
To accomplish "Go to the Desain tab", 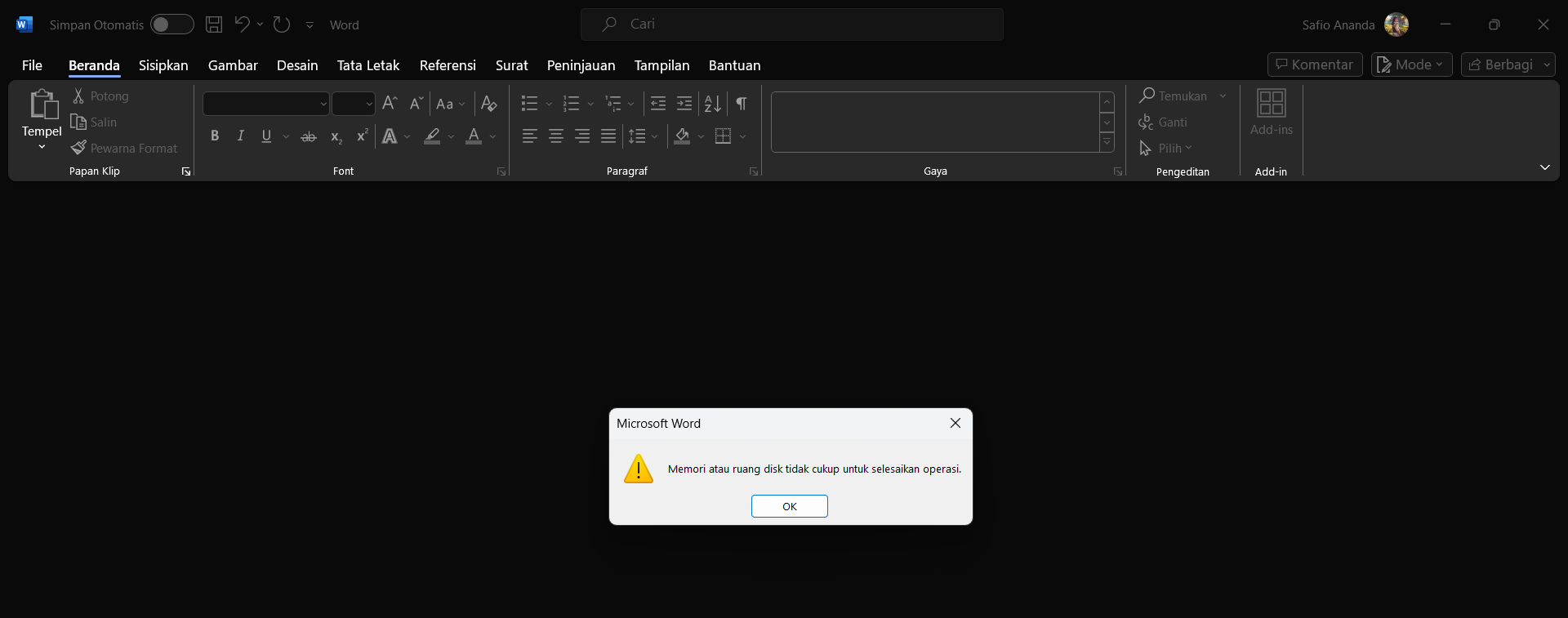I will click(297, 65).
